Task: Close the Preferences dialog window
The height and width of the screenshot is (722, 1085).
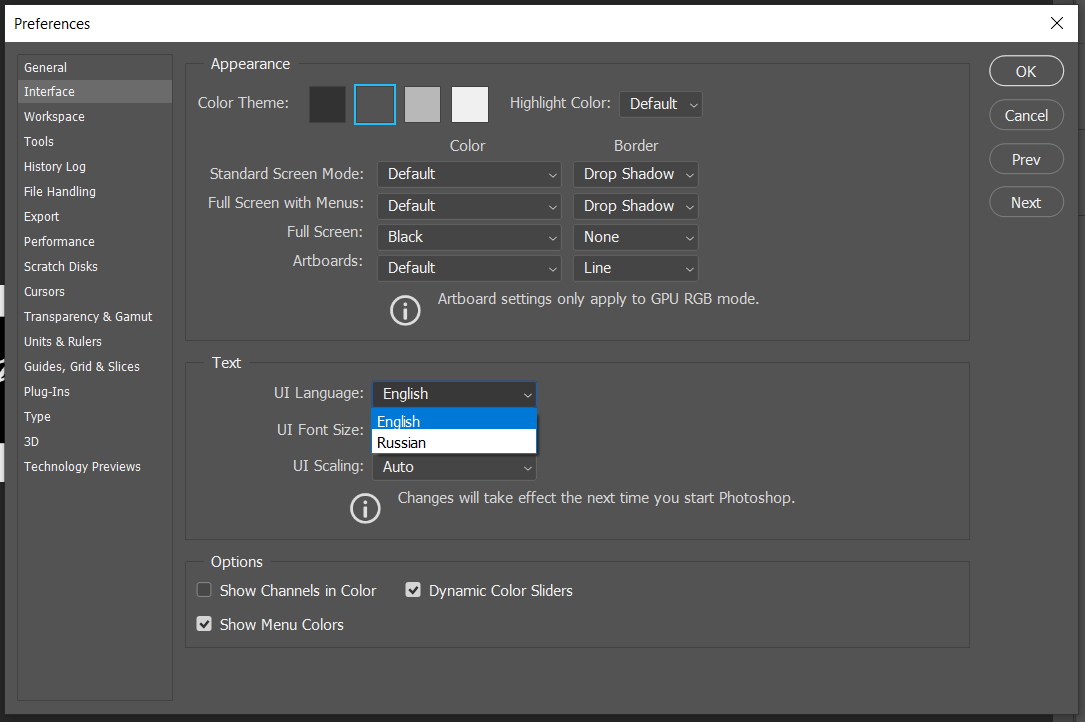Action: coord(1057,22)
